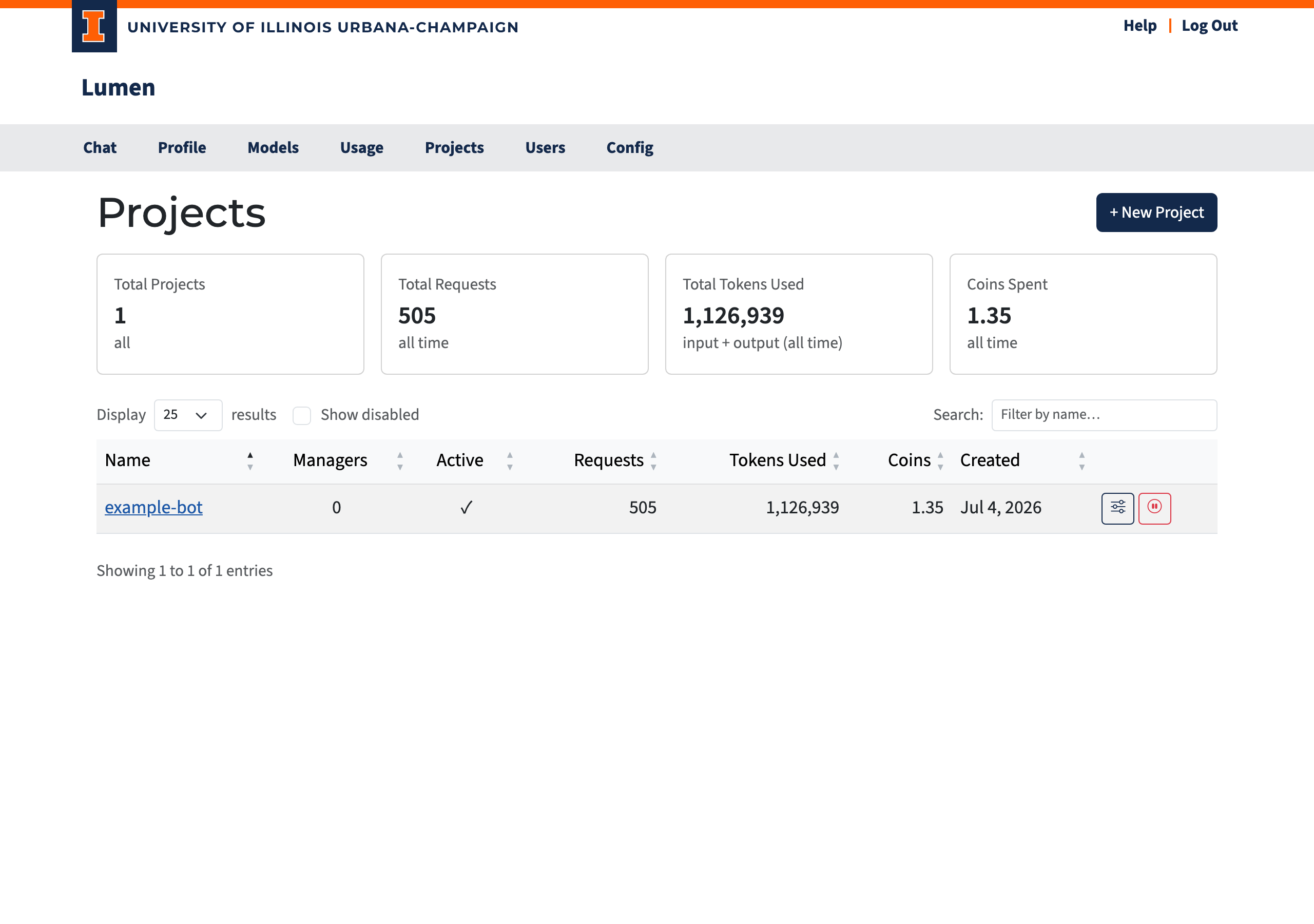Image resolution: width=1314 pixels, height=924 pixels.
Task: Click the Coins Spent summary card
Action: point(1083,314)
